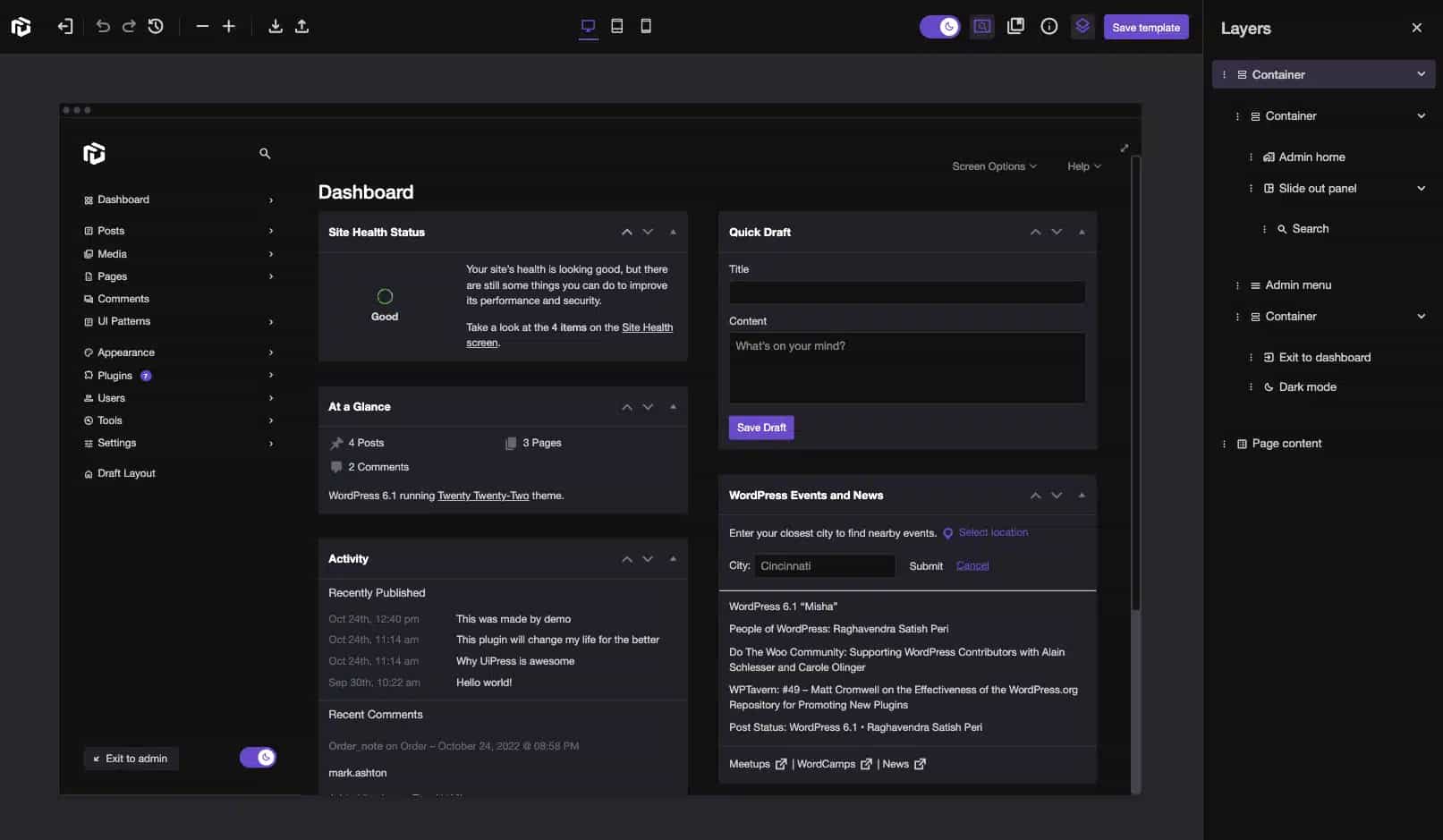Collapse the Container layer above Exit to dashboard

[1421, 316]
